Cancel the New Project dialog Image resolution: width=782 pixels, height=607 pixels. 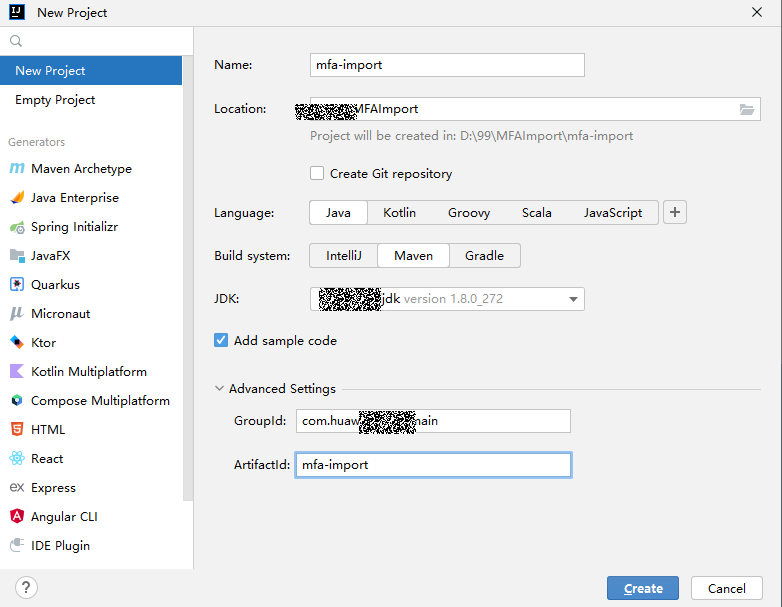coord(726,588)
